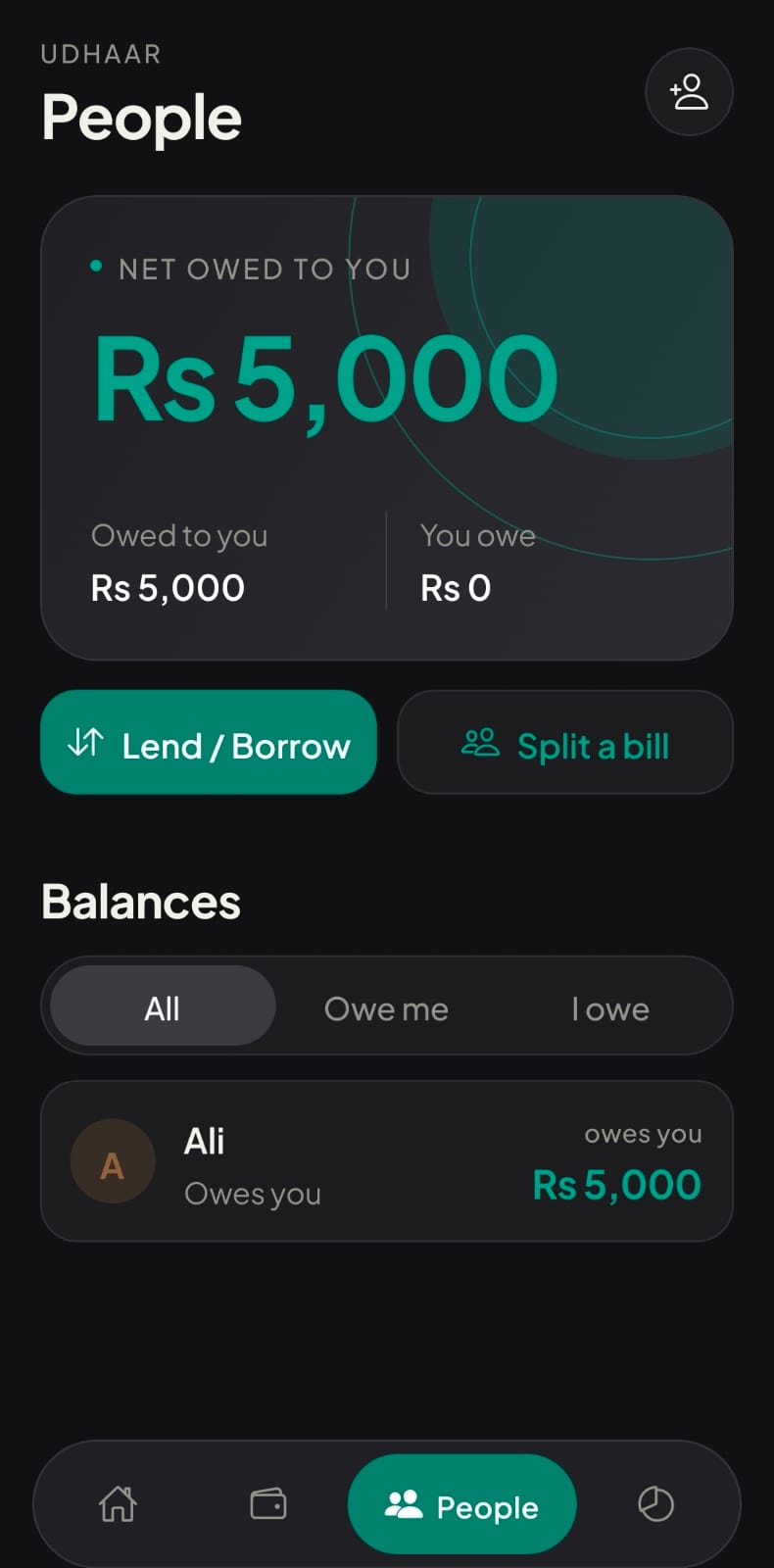
Task: Tap the up-down arrows lend icon
Action: click(x=85, y=743)
